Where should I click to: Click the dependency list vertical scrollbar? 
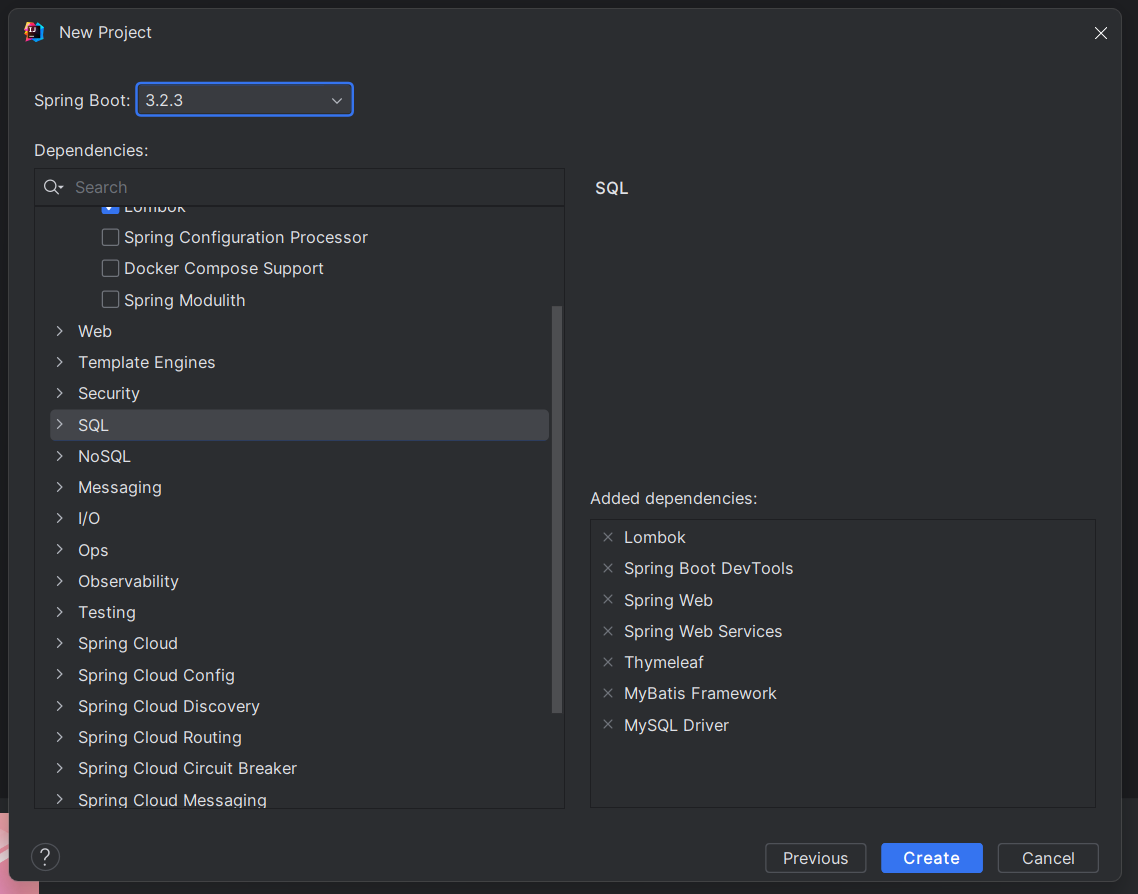557,509
